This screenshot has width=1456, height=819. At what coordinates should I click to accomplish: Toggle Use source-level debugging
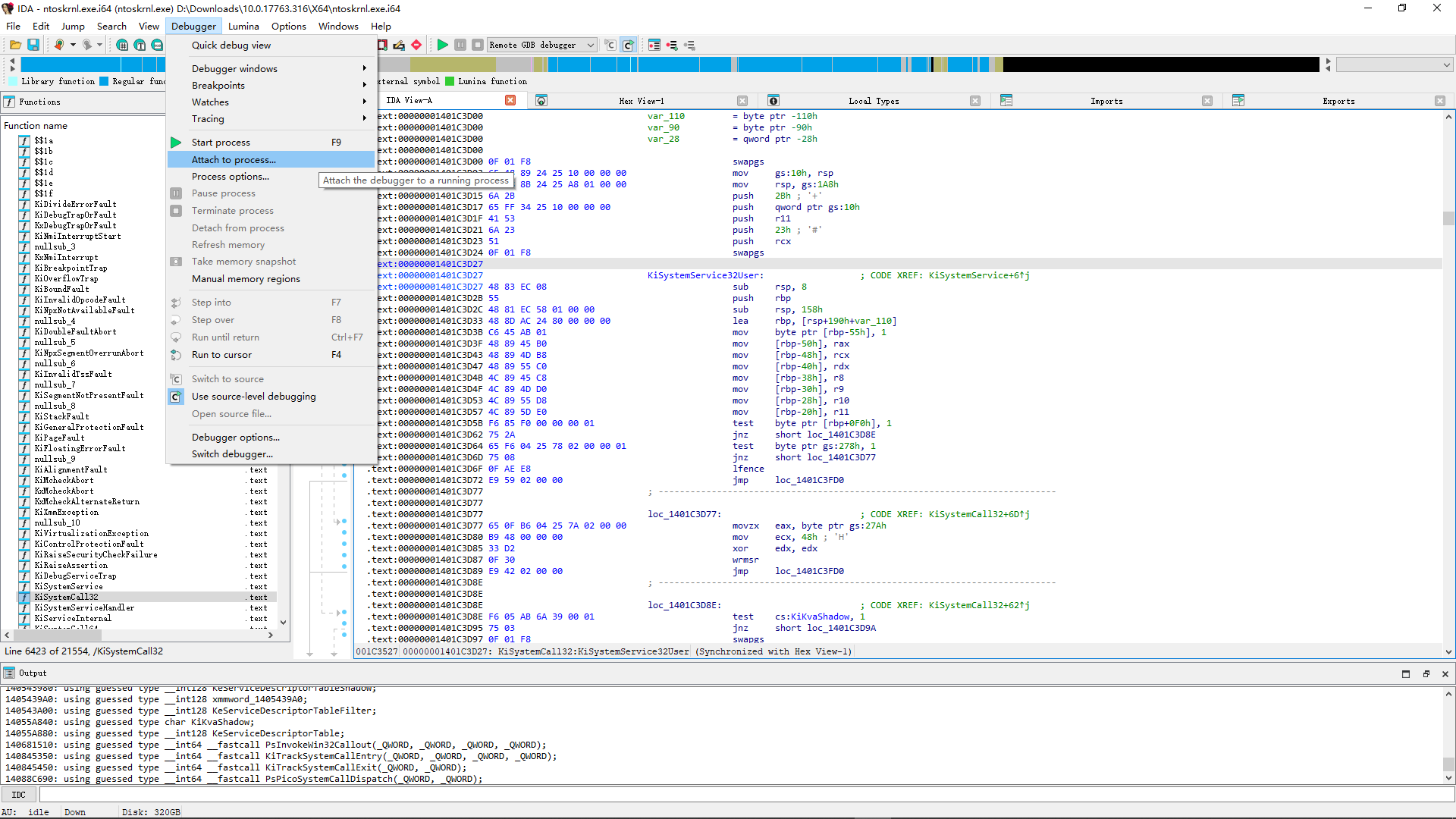point(253,397)
